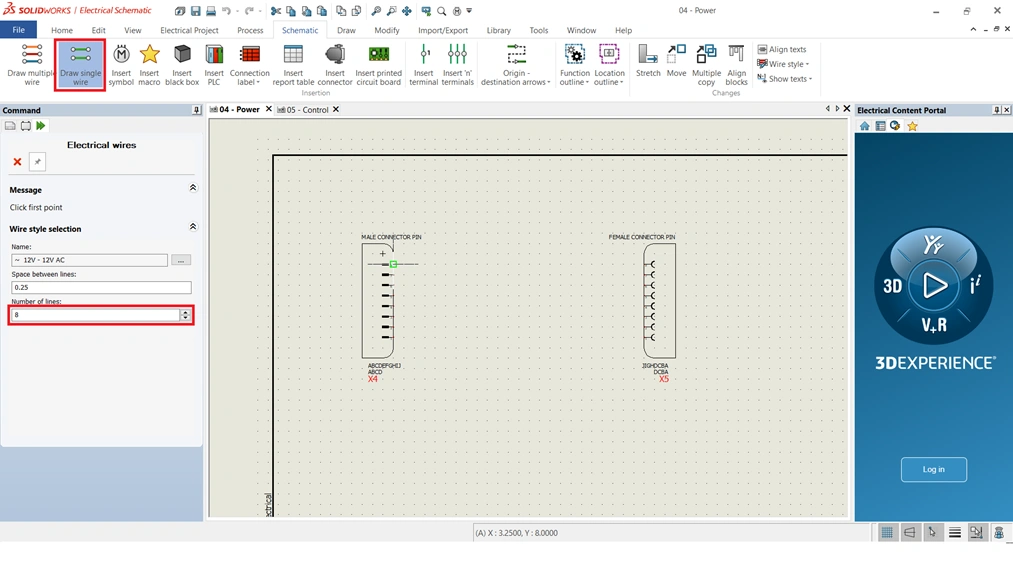Click the 3DEXPERIENCE play button

tap(934, 285)
